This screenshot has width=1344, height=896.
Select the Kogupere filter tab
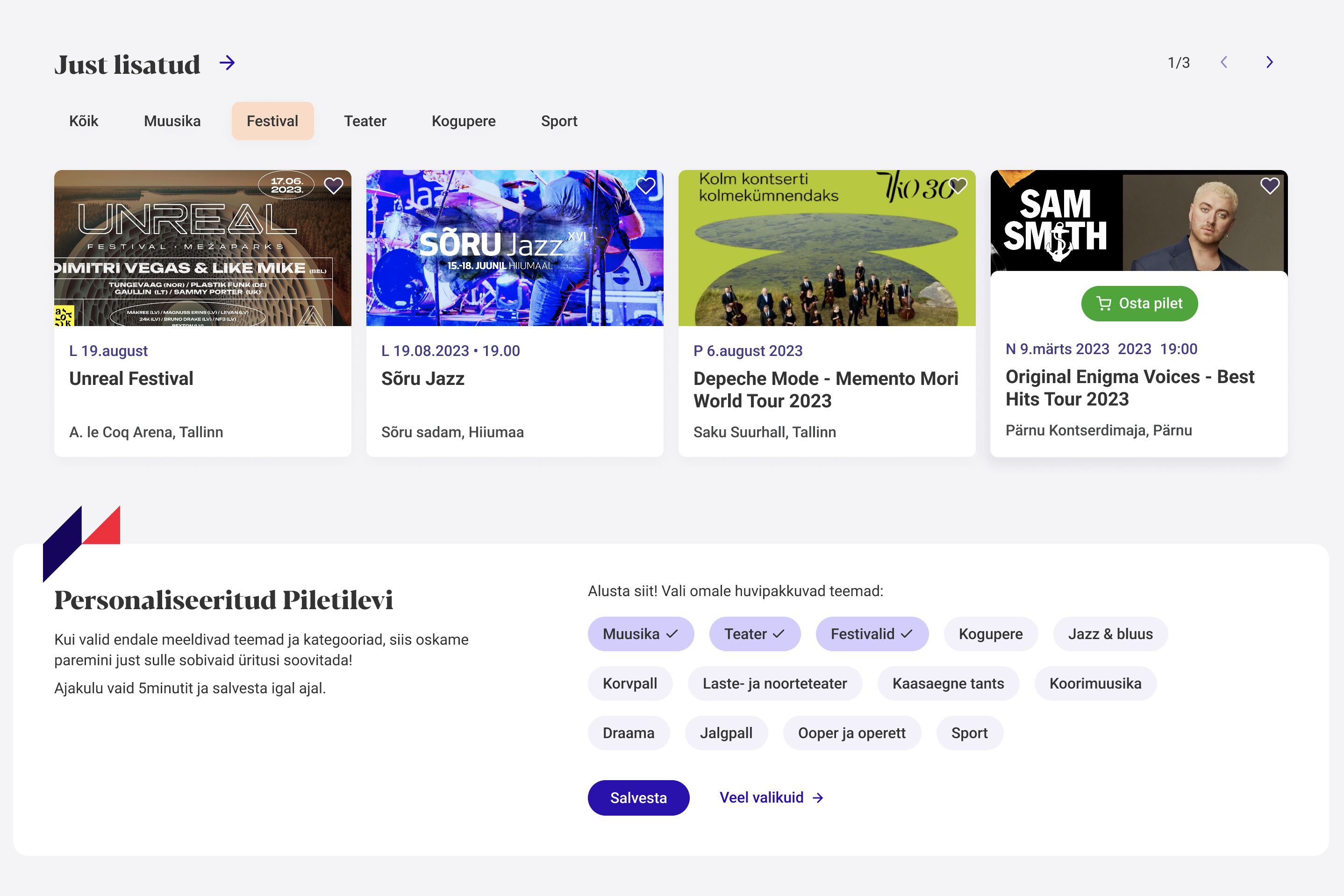[x=464, y=121]
